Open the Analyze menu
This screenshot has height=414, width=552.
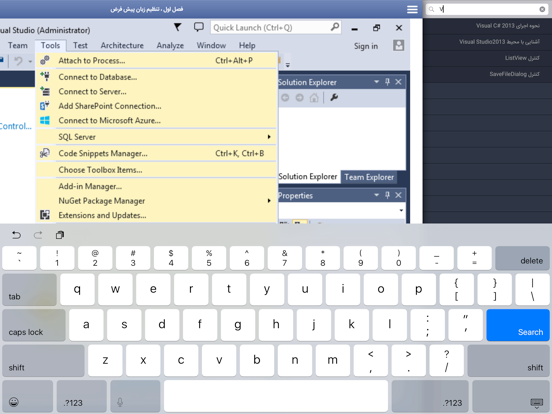pyautogui.click(x=170, y=45)
